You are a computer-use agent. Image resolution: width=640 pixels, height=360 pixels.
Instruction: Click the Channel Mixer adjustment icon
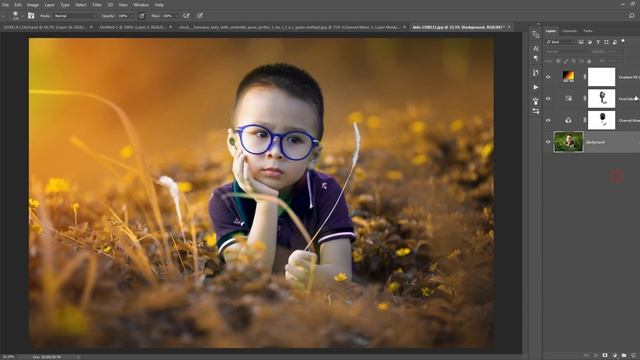click(568, 120)
